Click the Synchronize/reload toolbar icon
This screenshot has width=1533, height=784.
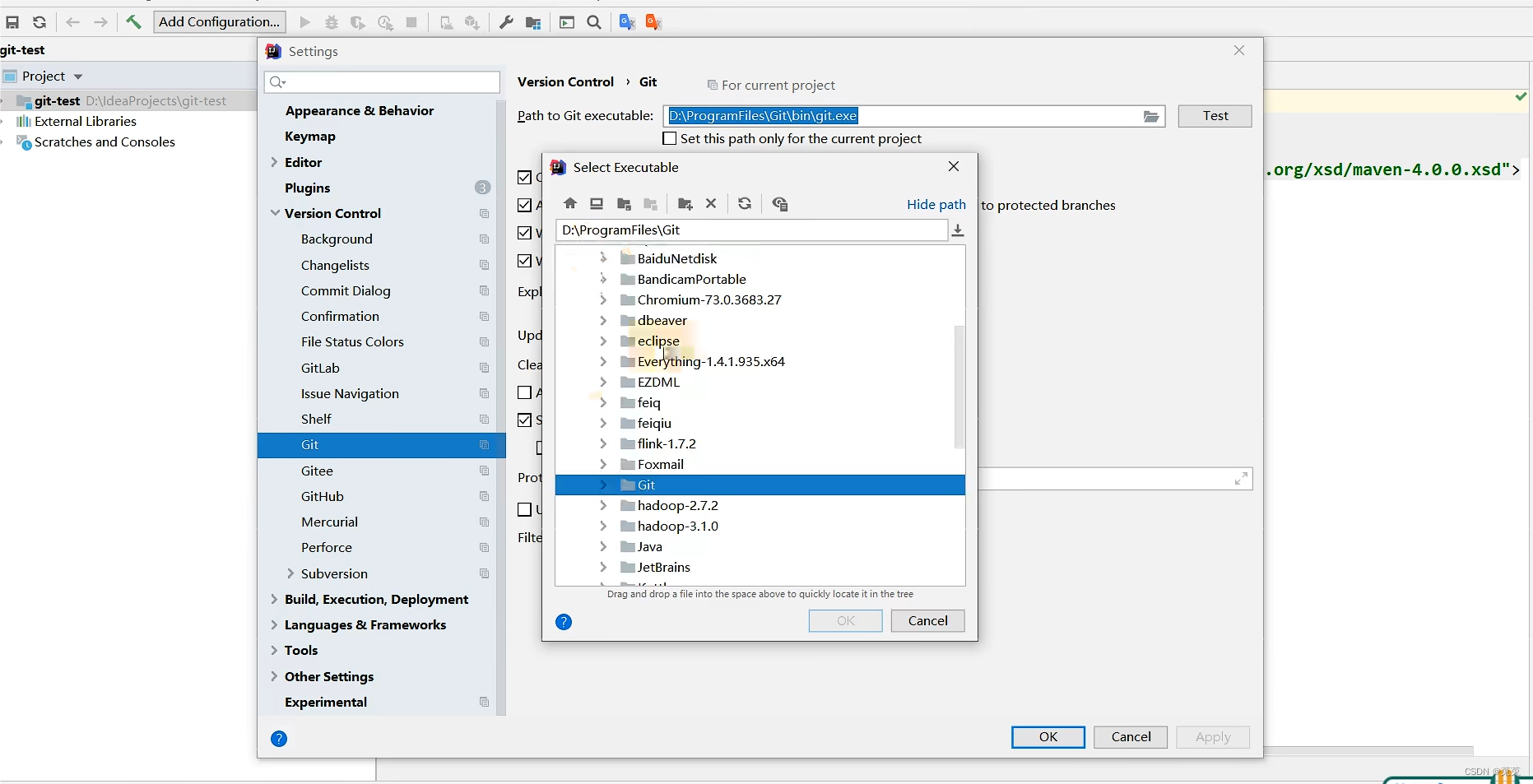[x=39, y=22]
